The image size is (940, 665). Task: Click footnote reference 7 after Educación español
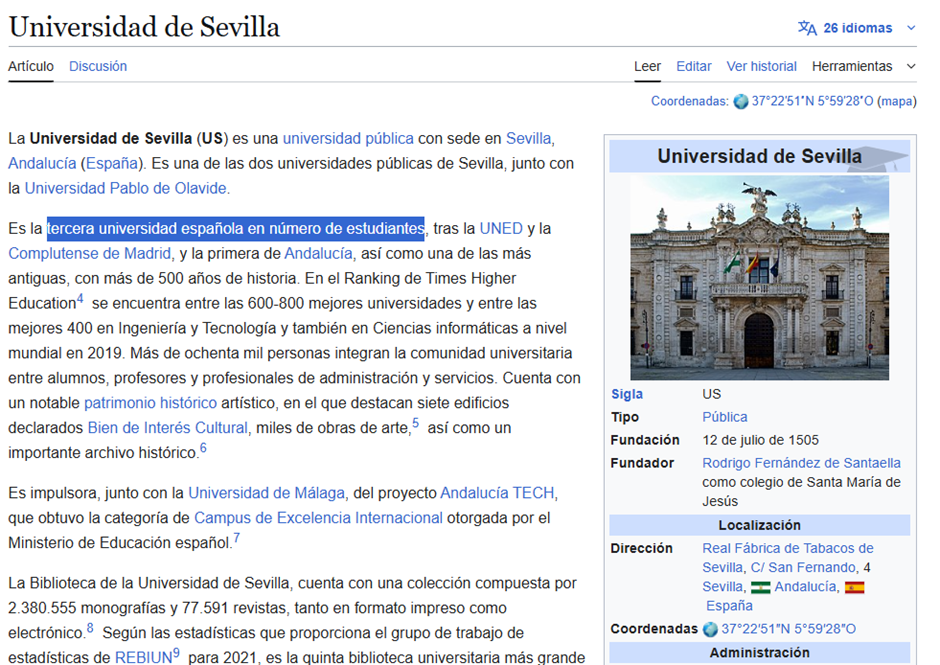click(x=237, y=538)
